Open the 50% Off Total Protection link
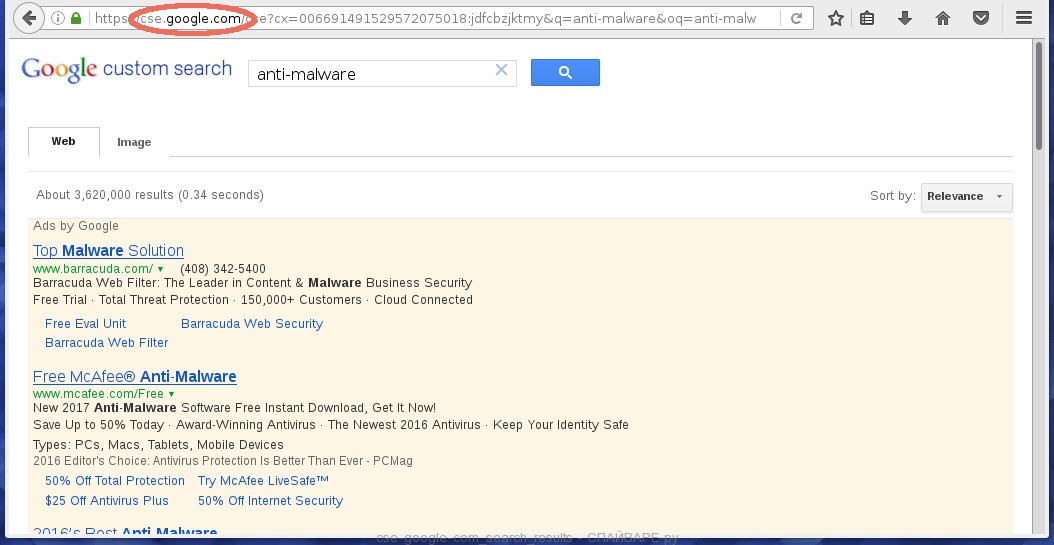Screen dimensions: 1054x545 pyautogui.click(x=115, y=481)
